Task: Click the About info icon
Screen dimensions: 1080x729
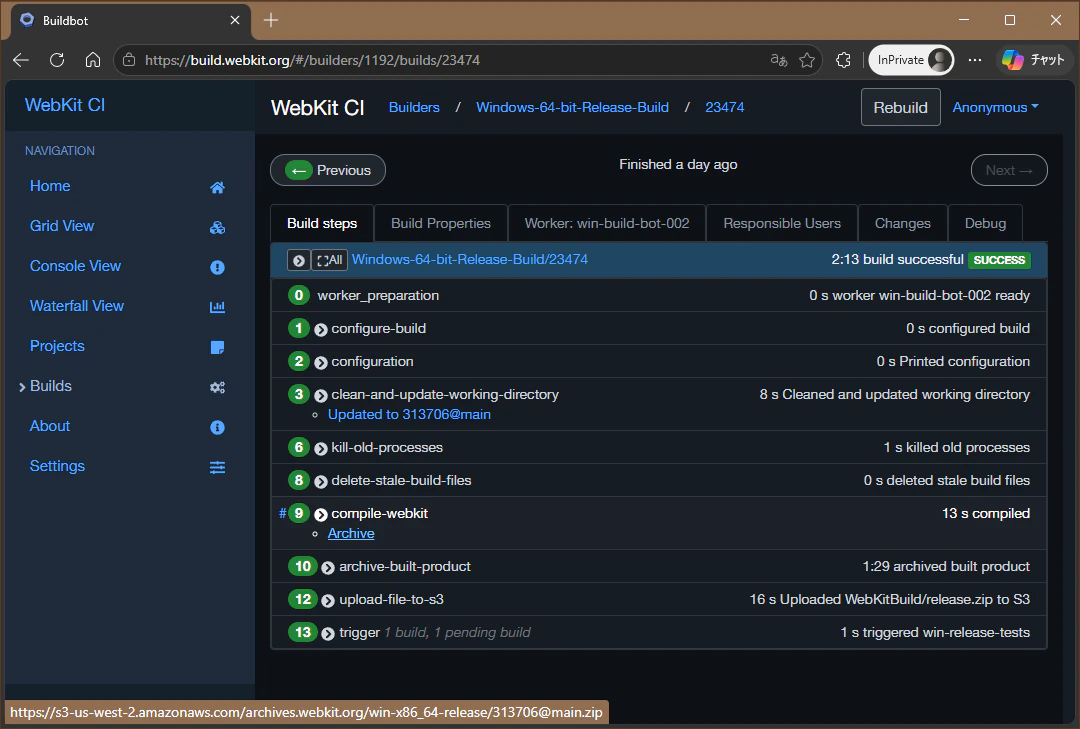Action: click(217, 427)
